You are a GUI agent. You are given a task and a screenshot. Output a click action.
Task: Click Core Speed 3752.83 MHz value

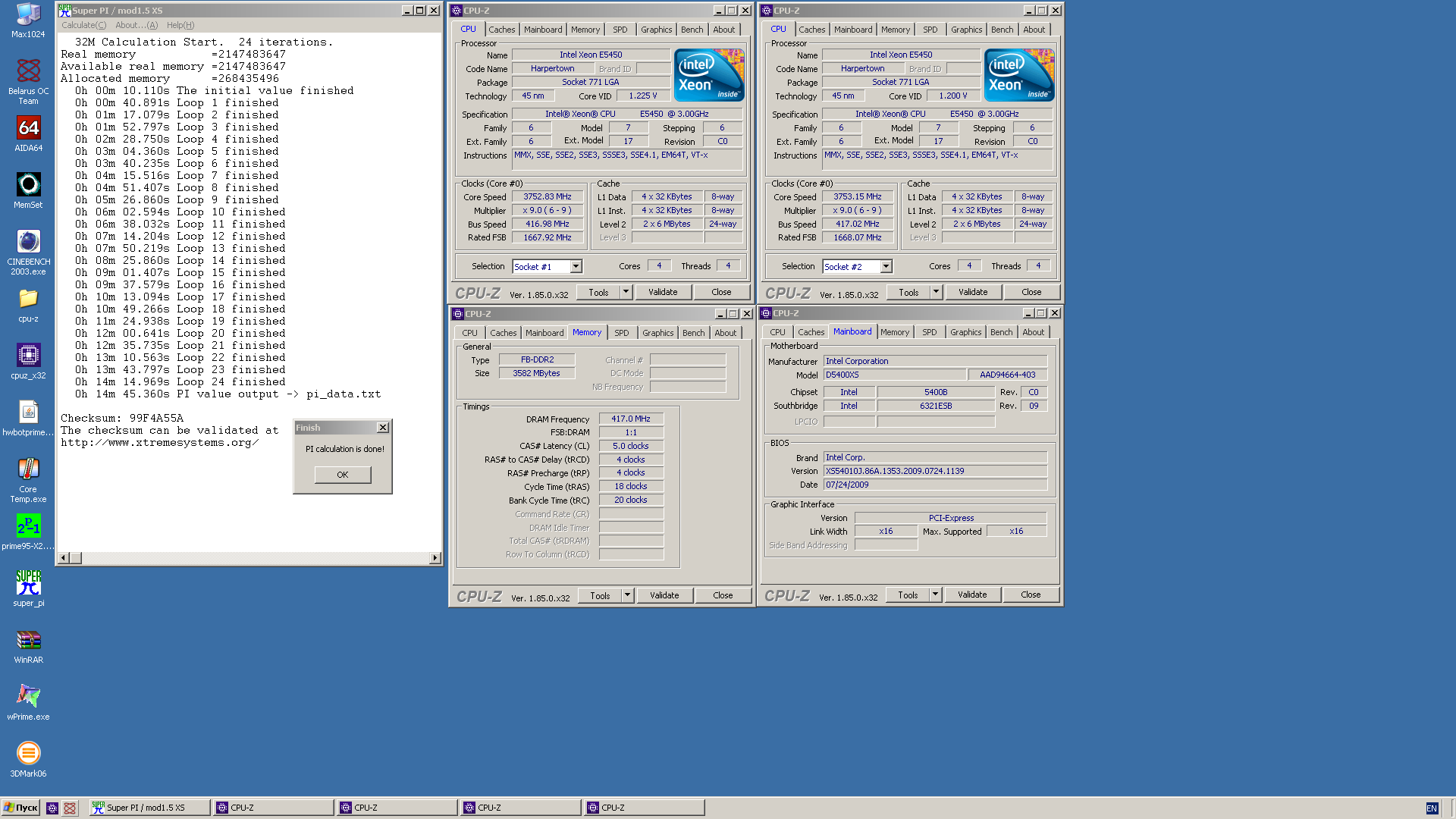(x=548, y=196)
